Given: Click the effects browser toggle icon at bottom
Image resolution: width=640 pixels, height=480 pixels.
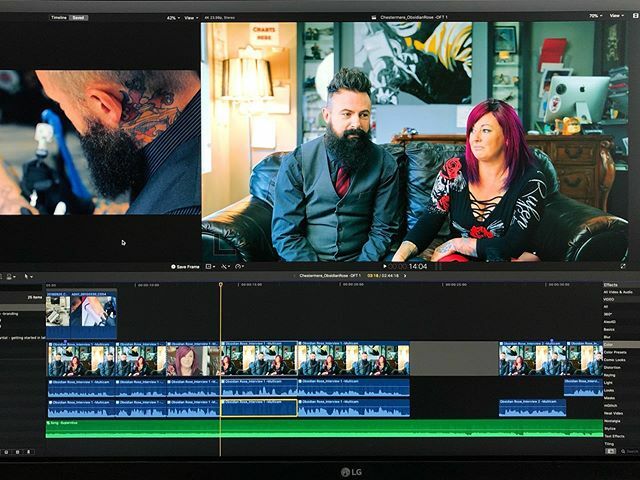Looking at the screenshot, I should 610,451.
